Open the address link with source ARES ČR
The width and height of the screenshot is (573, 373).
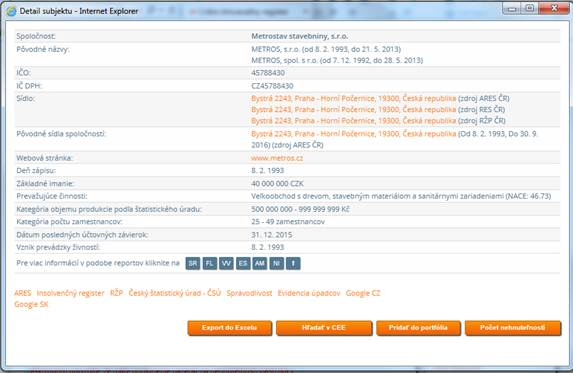coord(353,98)
